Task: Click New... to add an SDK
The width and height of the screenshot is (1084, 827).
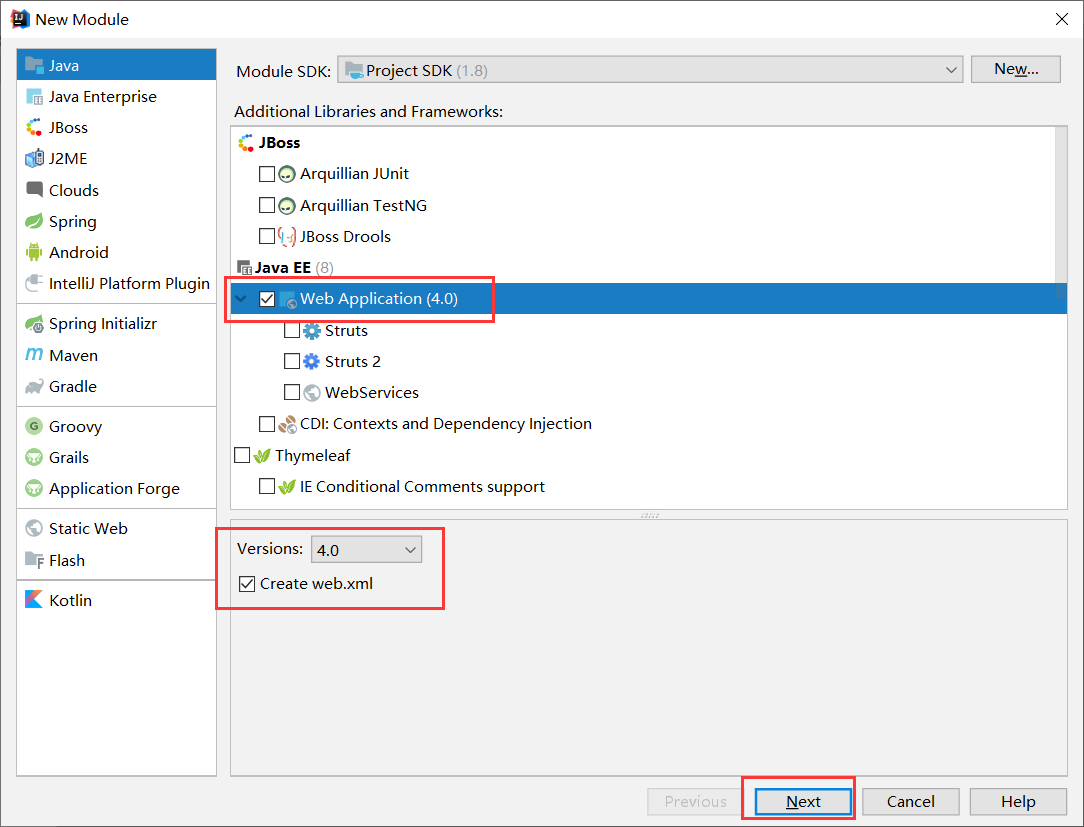Action: pyautogui.click(x=1016, y=69)
